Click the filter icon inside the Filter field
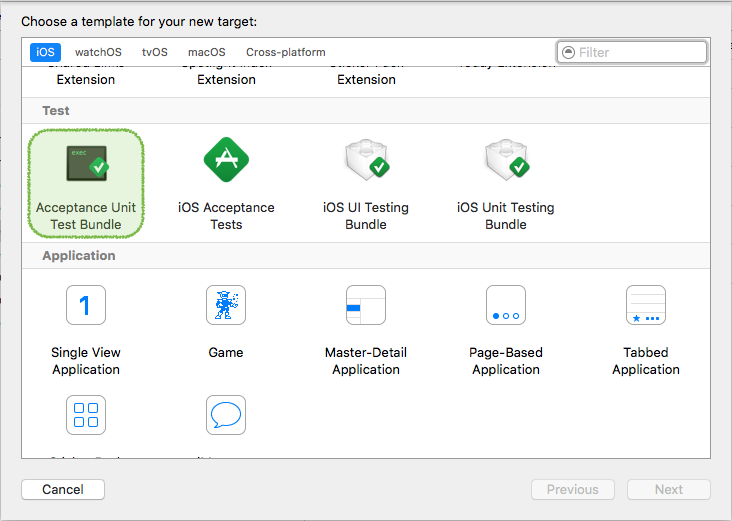Image resolution: width=732 pixels, height=521 pixels. [568, 52]
